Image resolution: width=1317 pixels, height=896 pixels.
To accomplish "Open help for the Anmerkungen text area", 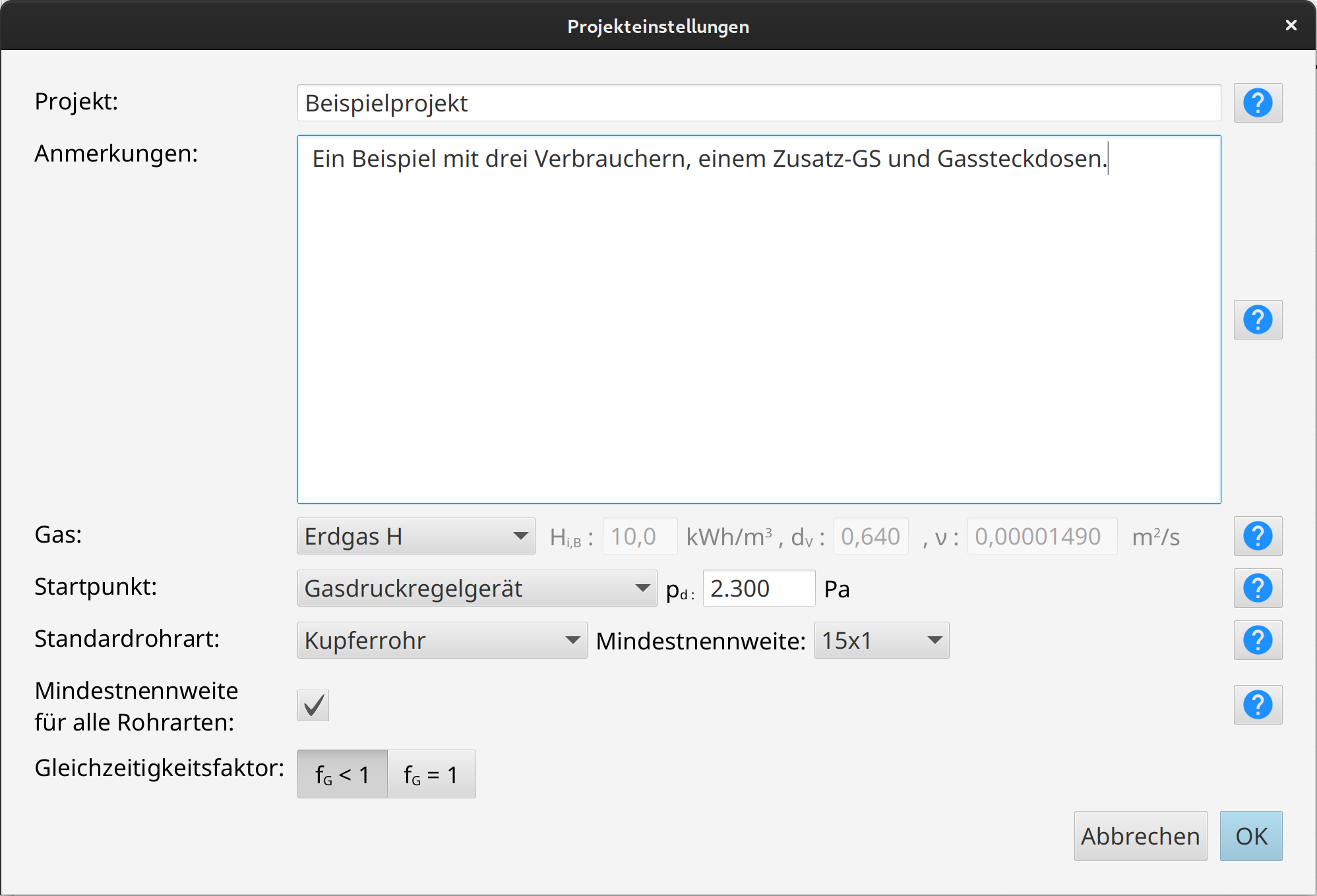I will tap(1257, 320).
